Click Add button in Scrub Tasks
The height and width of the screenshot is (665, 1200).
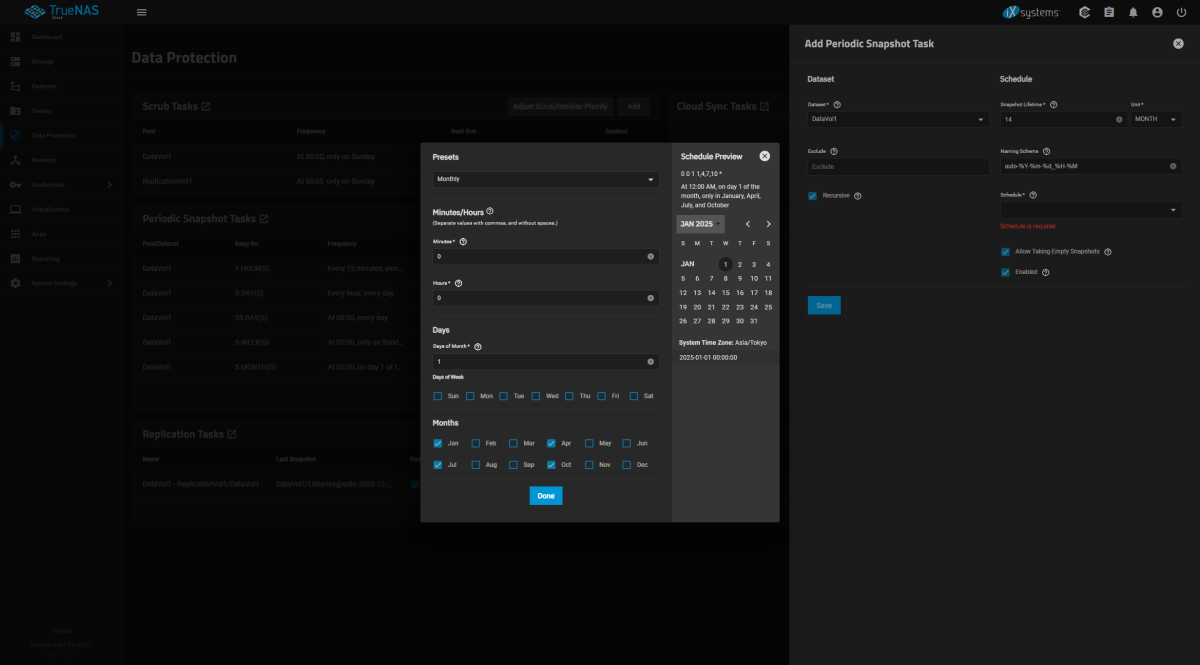pyautogui.click(x=633, y=106)
